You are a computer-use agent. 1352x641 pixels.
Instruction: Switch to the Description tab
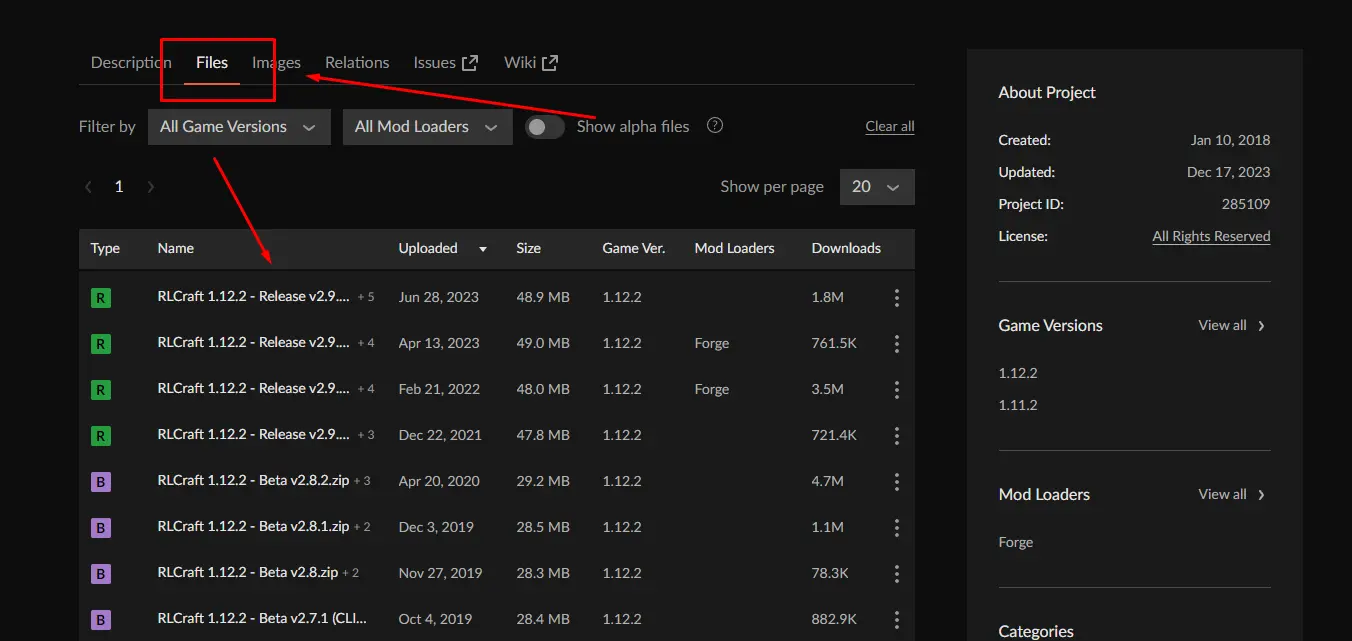131,62
